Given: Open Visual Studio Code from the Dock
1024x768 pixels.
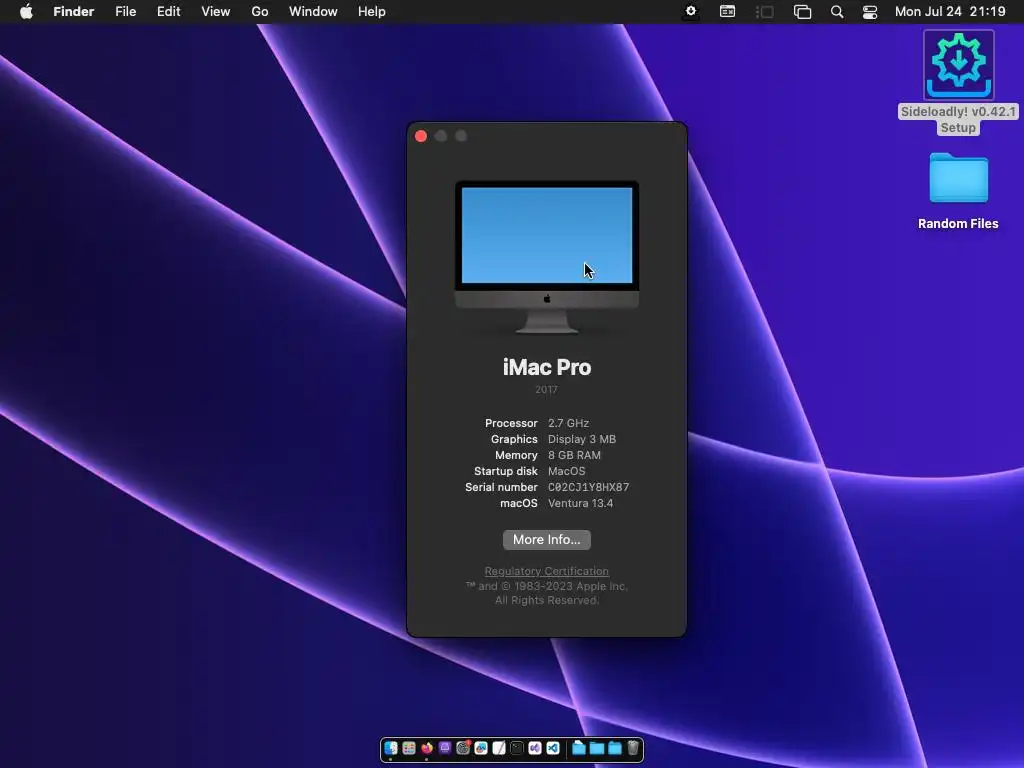Looking at the screenshot, I should (x=552, y=748).
